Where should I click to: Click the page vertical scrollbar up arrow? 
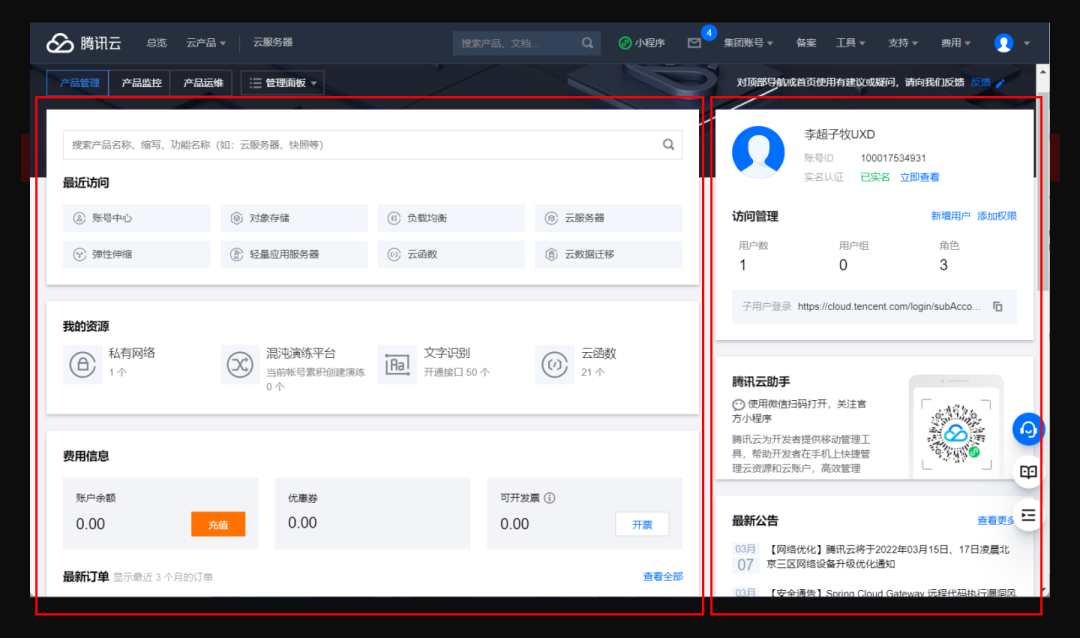tap(1043, 72)
